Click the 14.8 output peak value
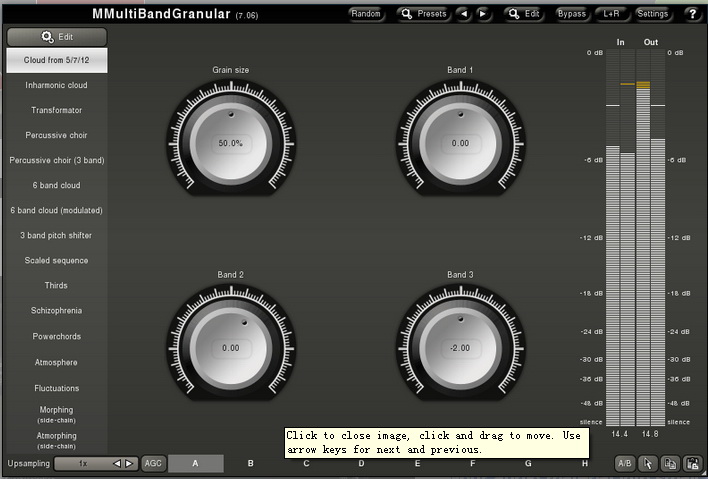708x479 pixels. tap(650, 434)
